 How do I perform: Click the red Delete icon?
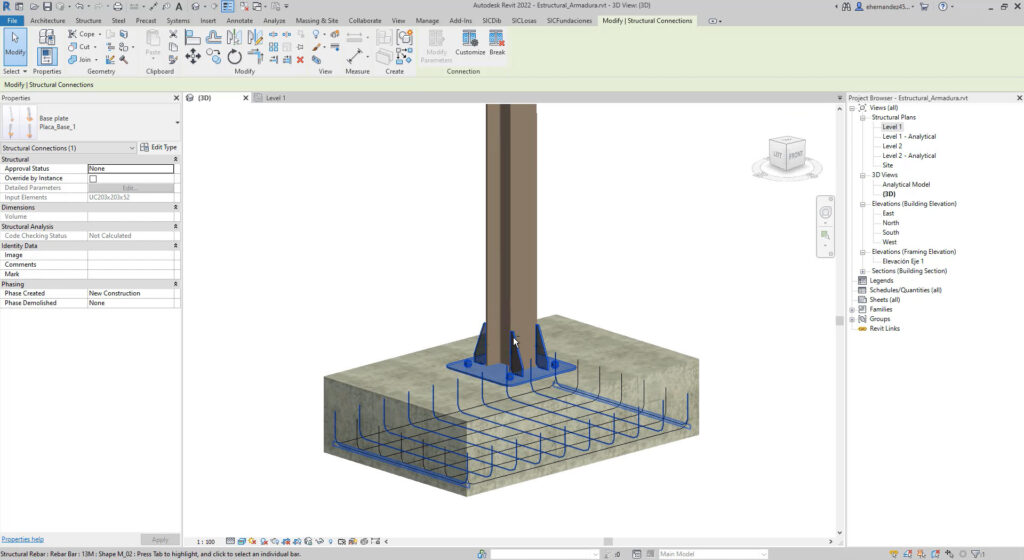pos(300,59)
